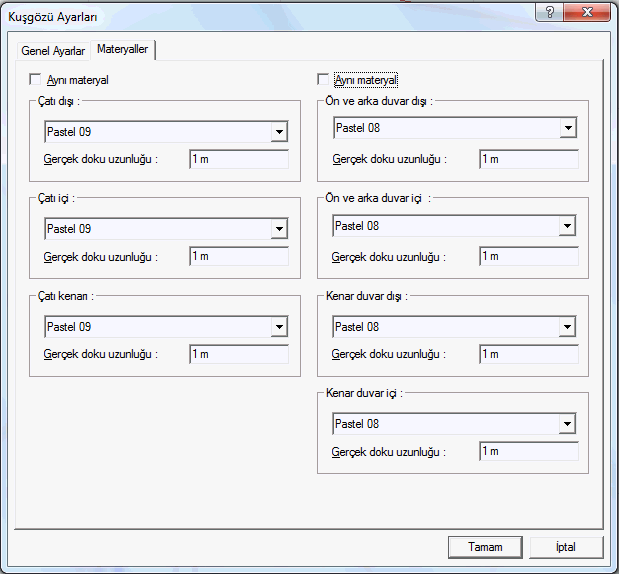Expand the Çatı içi material dropdown

[279, 230]
